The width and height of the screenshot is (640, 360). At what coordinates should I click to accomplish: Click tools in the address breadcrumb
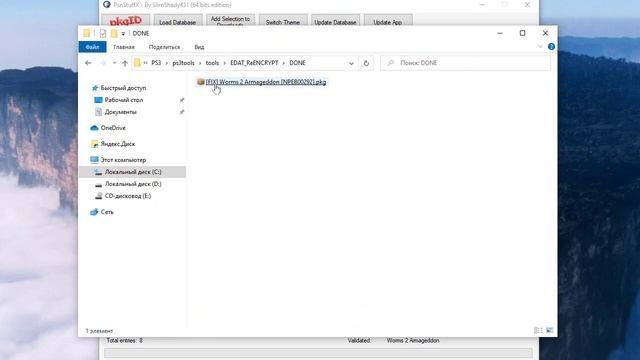tap(212, 63)
